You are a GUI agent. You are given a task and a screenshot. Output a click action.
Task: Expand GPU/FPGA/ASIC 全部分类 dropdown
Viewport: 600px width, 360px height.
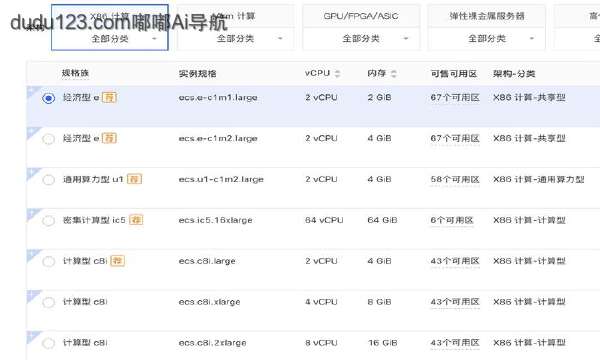pyautogui.click(x=361, y=39)
